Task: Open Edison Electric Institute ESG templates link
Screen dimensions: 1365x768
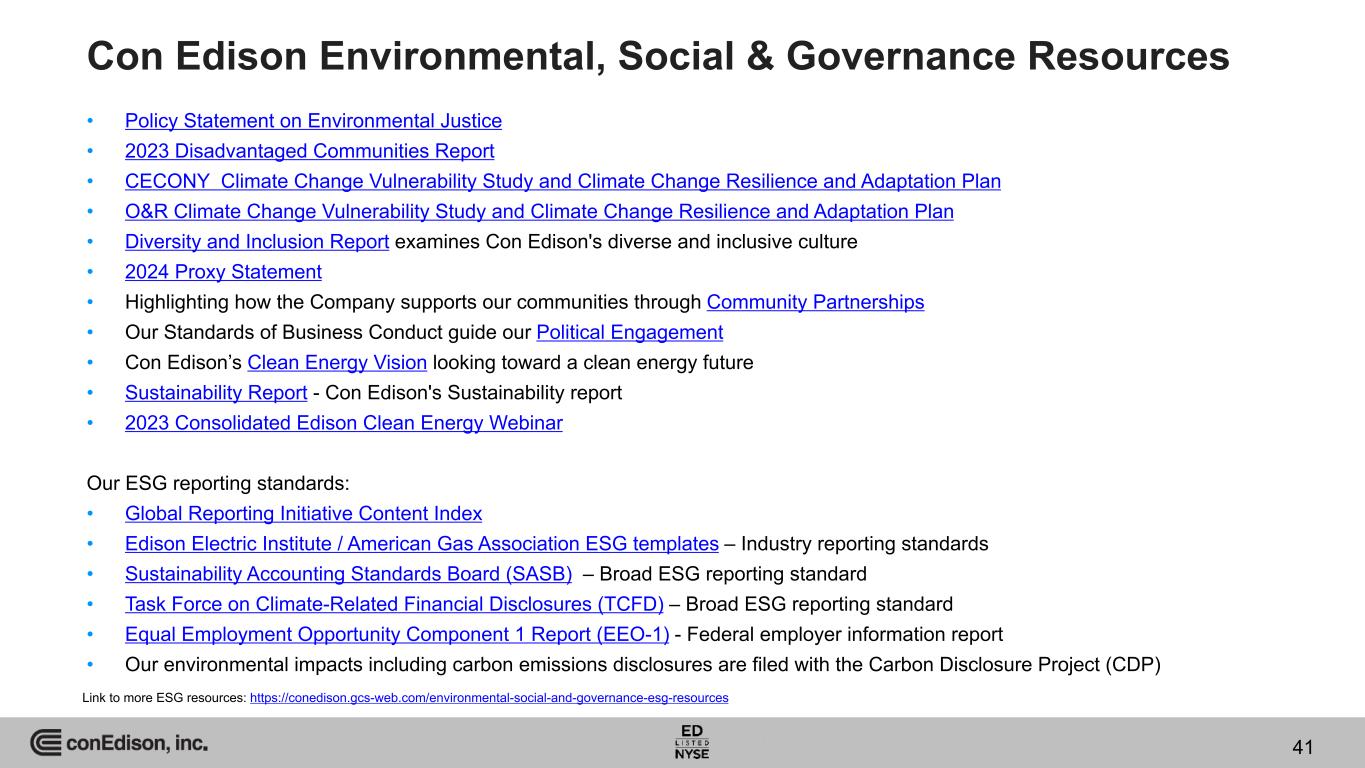Action: coord(421,544)
